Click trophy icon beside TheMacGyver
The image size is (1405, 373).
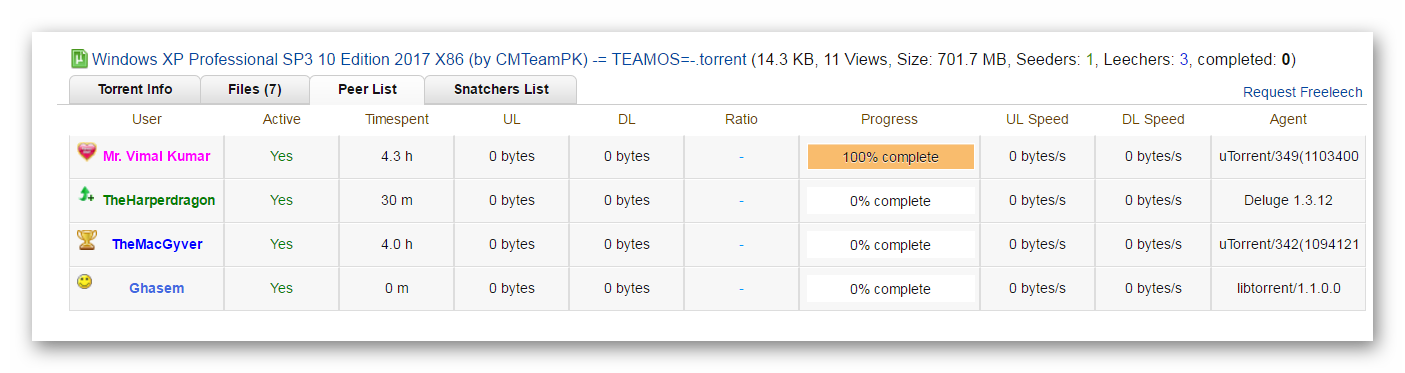(87, 239)
